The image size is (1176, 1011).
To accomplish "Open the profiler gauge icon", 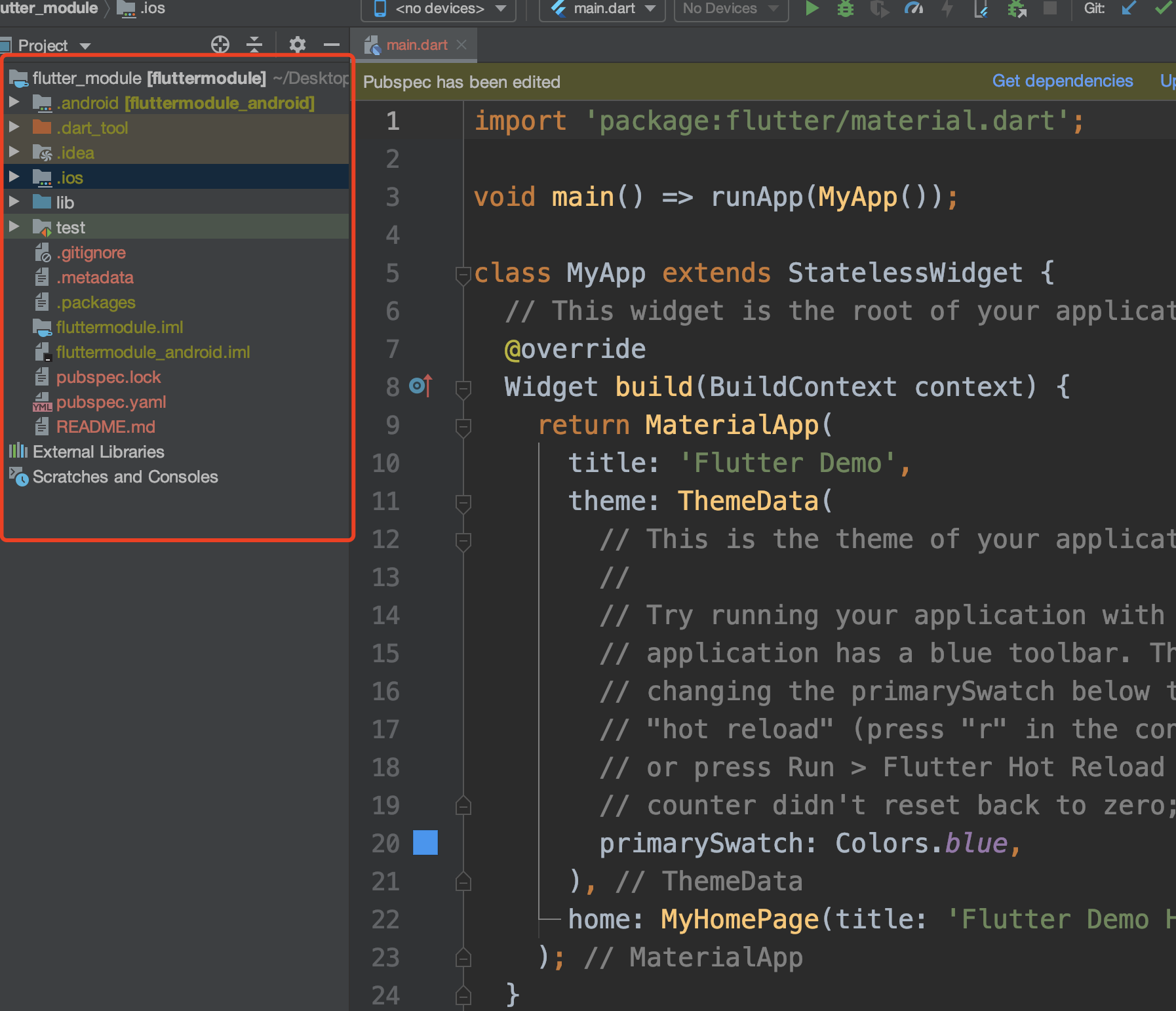I will 913,9.
